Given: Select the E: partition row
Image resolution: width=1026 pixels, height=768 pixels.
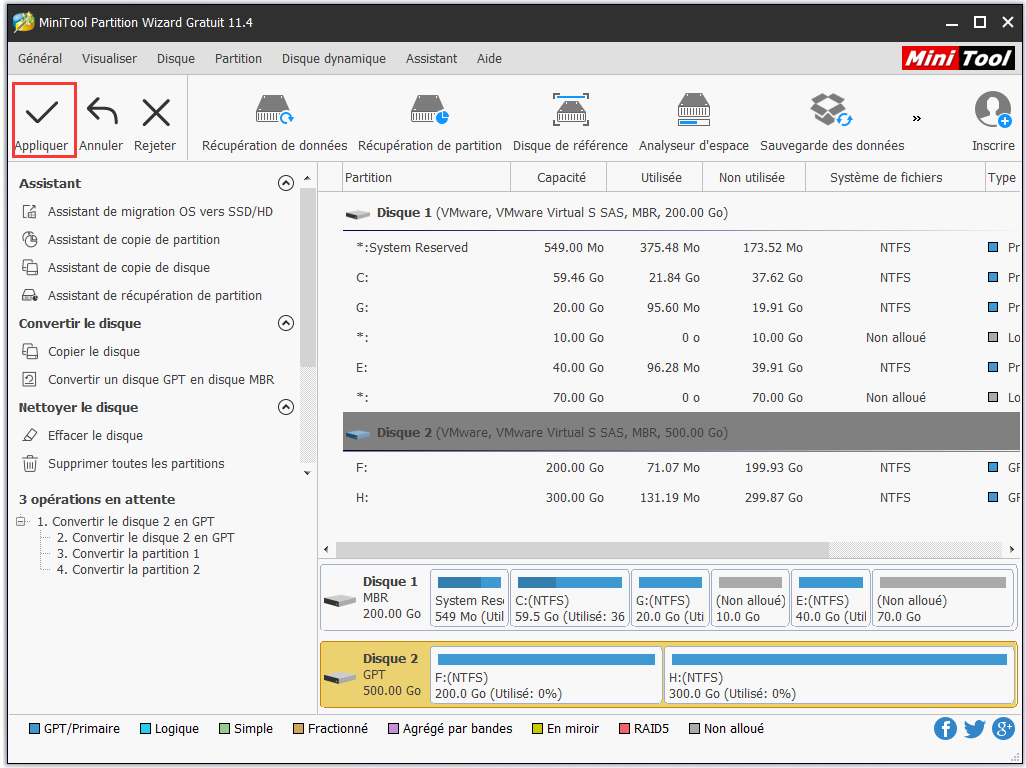Looking at the screenshot, I should point(681,368).
